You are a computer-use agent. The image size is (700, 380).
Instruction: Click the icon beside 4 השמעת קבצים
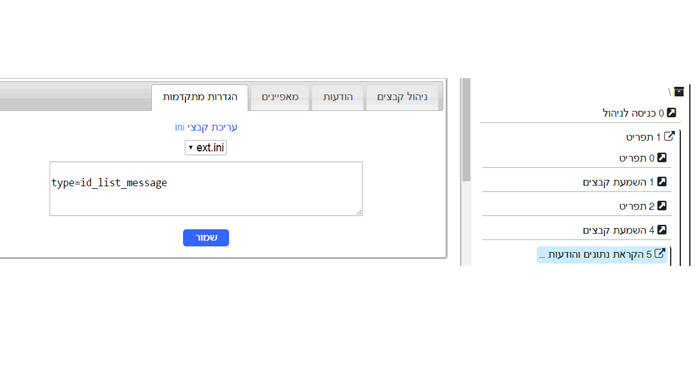click(x=662, y=230)
